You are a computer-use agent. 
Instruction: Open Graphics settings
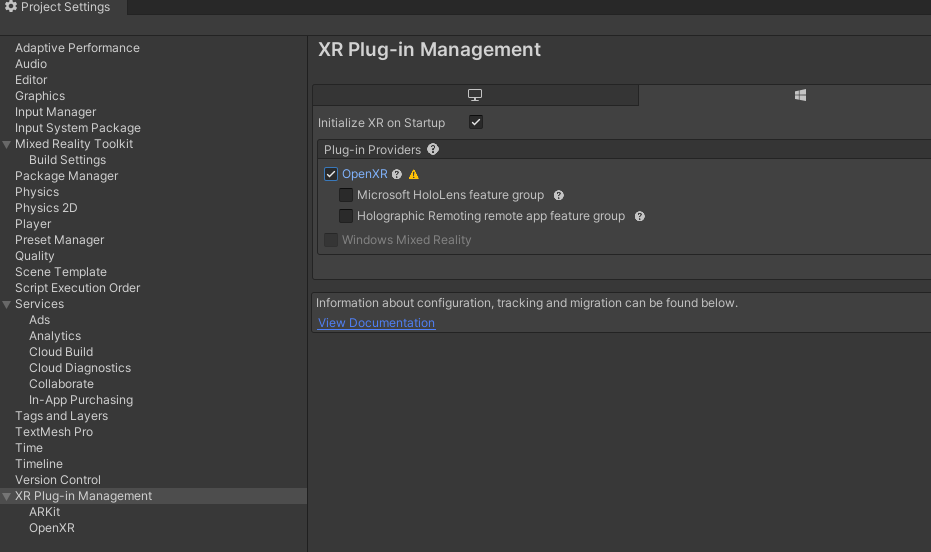40,96
